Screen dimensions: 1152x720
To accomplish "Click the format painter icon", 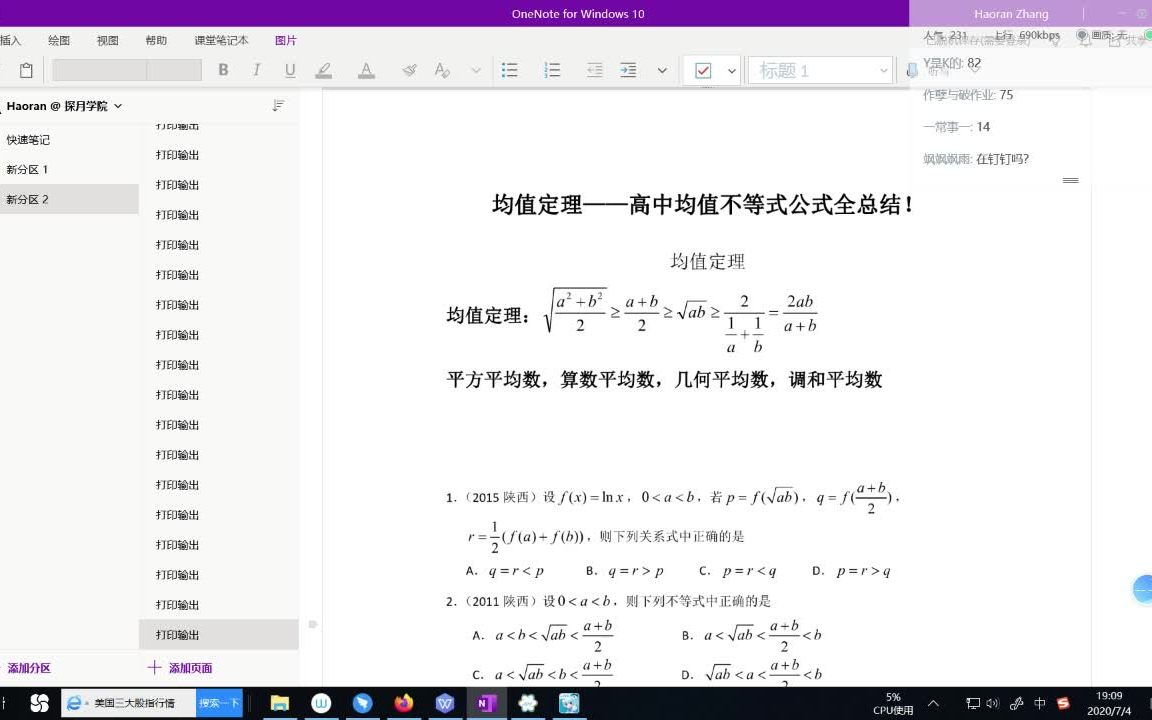I will [x=409, y=70].
